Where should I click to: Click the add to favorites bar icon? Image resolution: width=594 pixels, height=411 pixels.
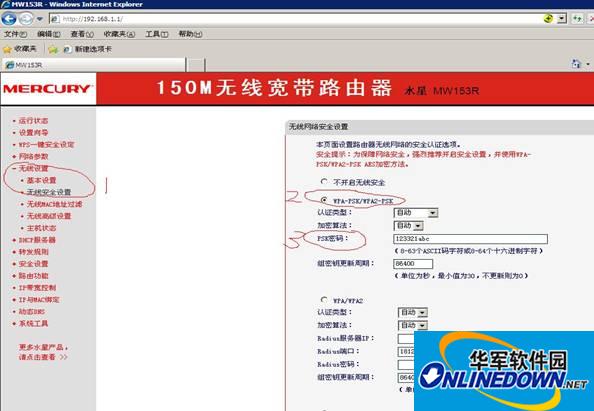point(53,49)
